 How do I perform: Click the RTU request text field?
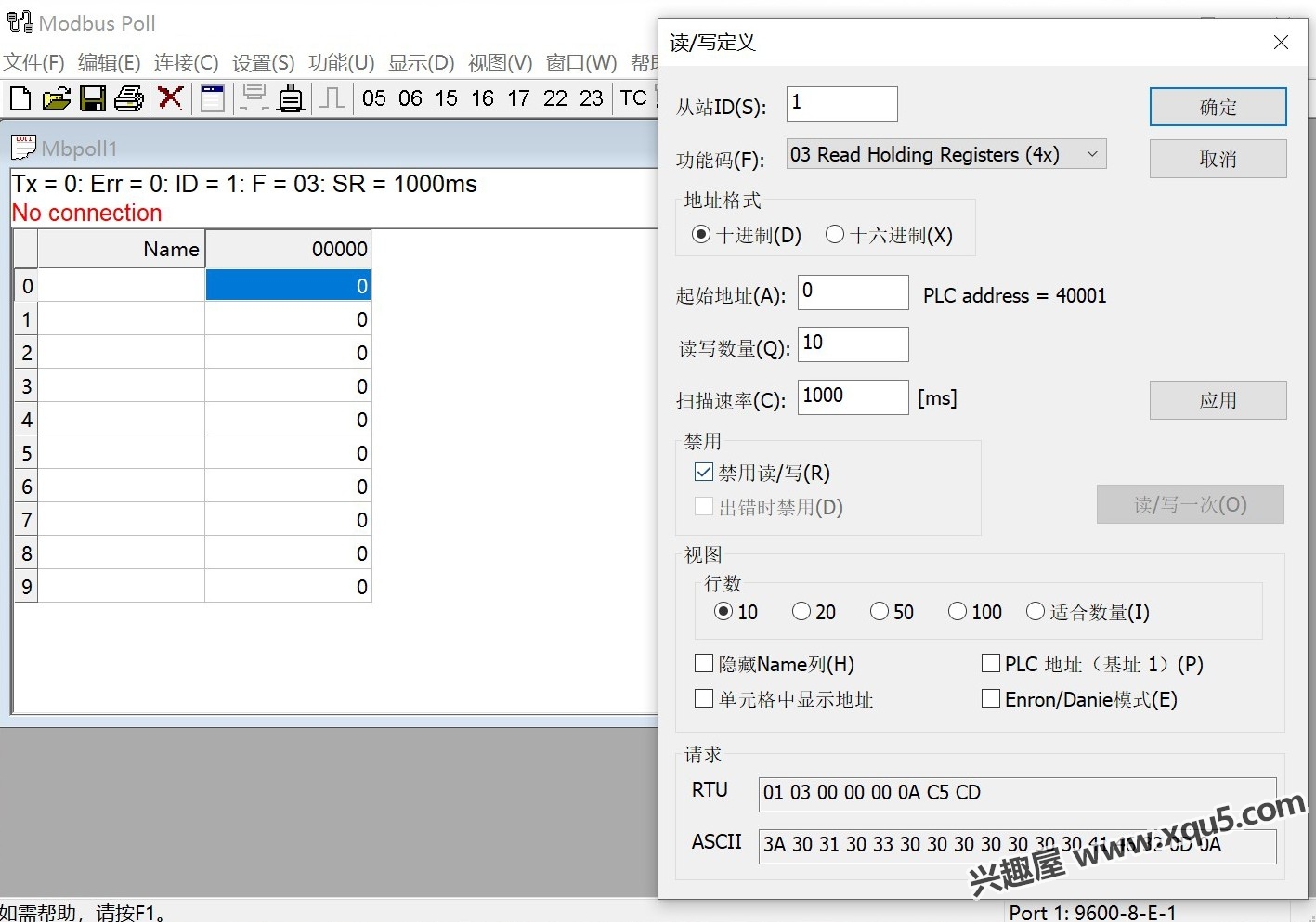point(1018,794)
